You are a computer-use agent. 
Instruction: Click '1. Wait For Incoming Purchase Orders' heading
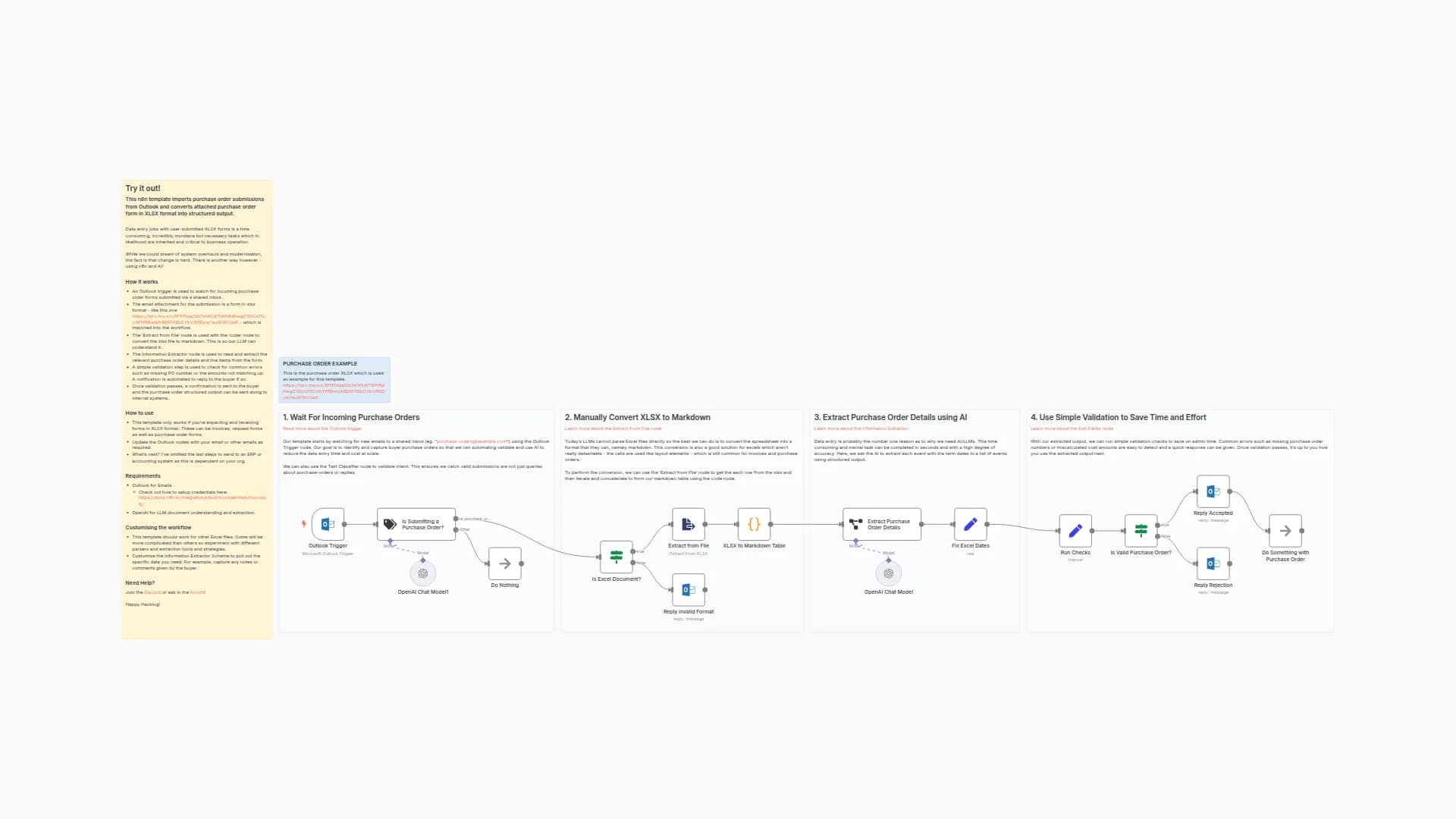tap(351, 417)
